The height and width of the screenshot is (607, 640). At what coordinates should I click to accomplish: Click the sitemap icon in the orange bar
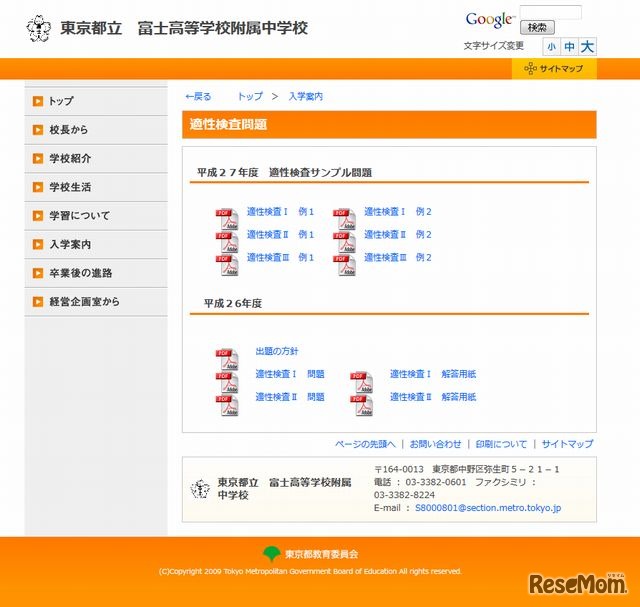click(530, 69)
